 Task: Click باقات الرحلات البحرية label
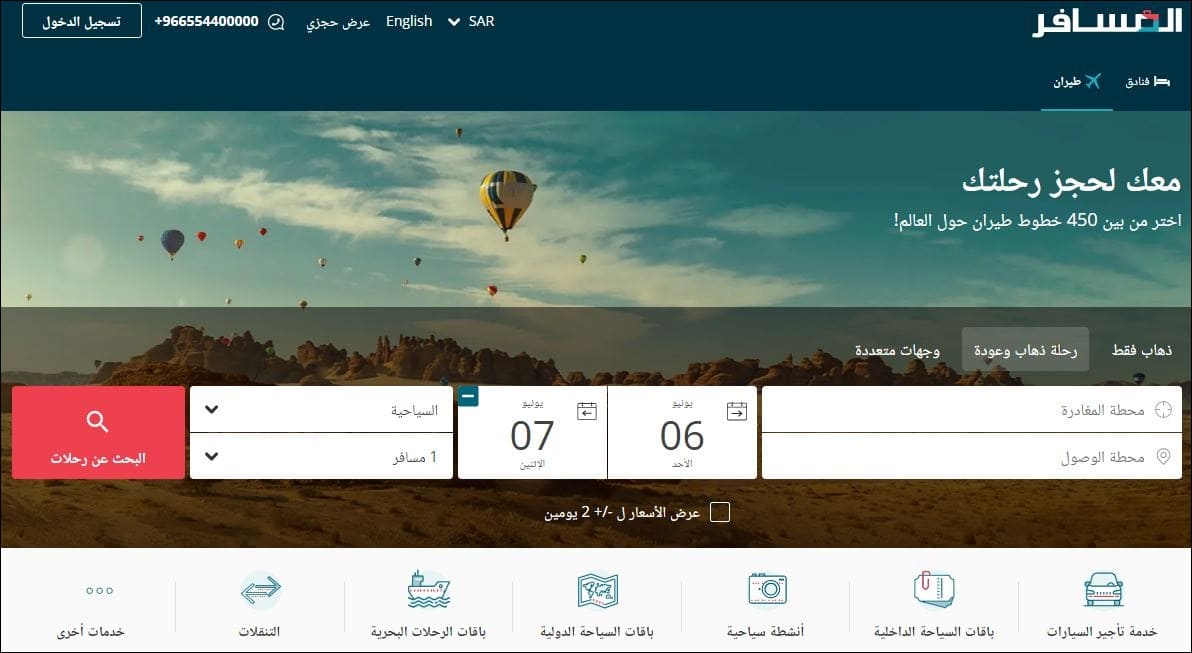pos(428,632)
